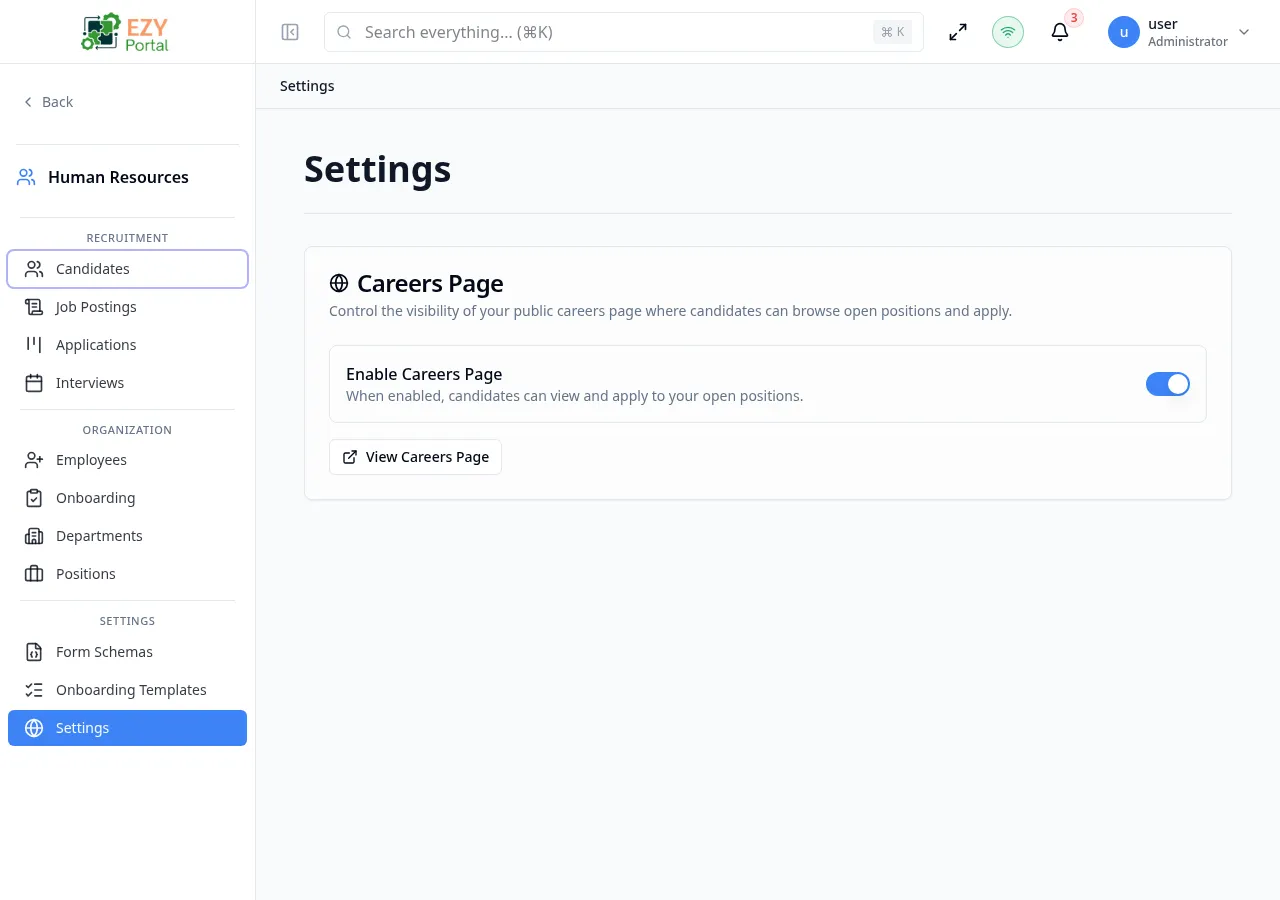This screenshot has width=1280, height=900.
Task: Open Onboarding Templates
Action: coord(127,690)
